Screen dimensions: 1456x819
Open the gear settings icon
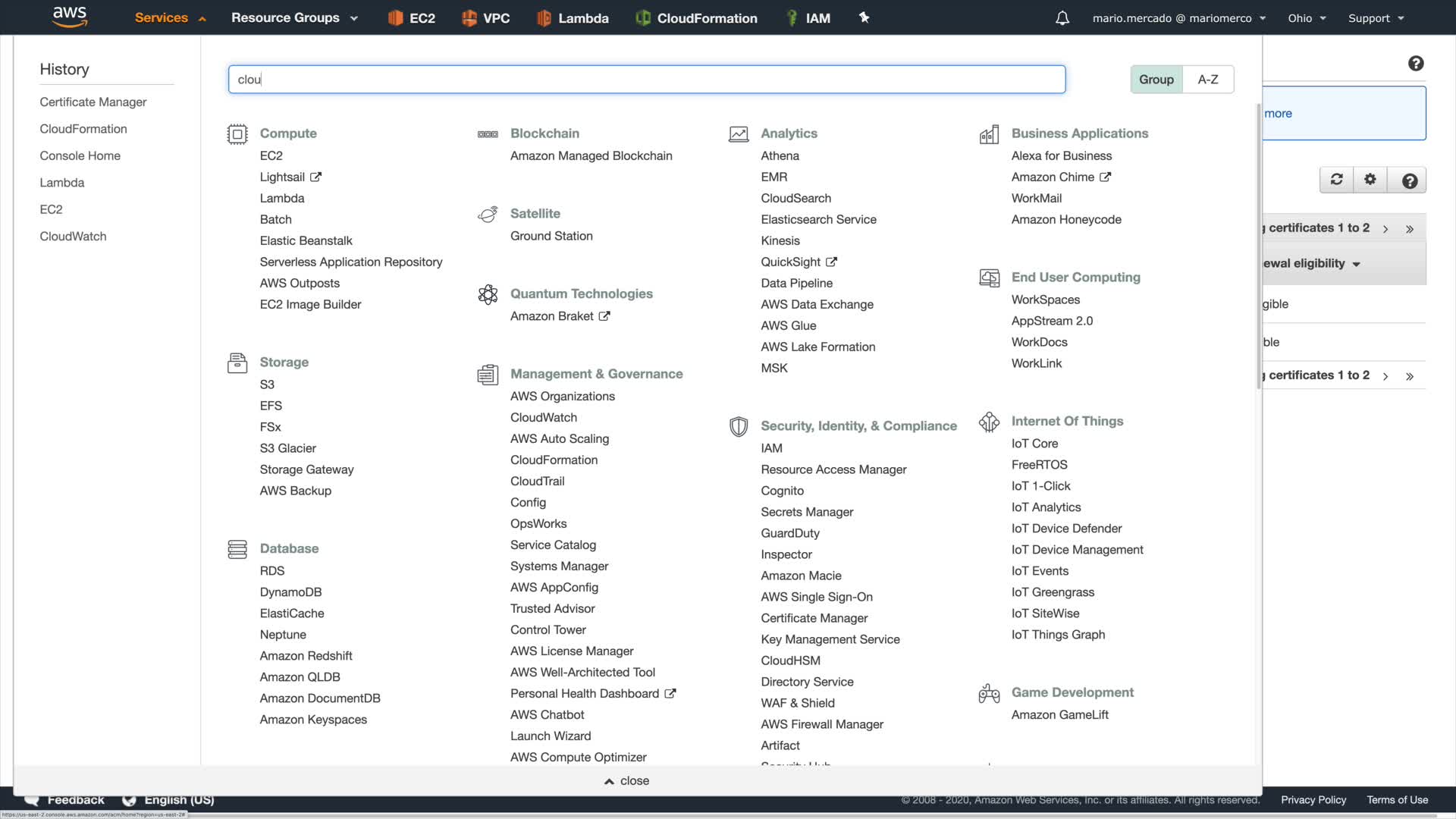point(1370,180)
